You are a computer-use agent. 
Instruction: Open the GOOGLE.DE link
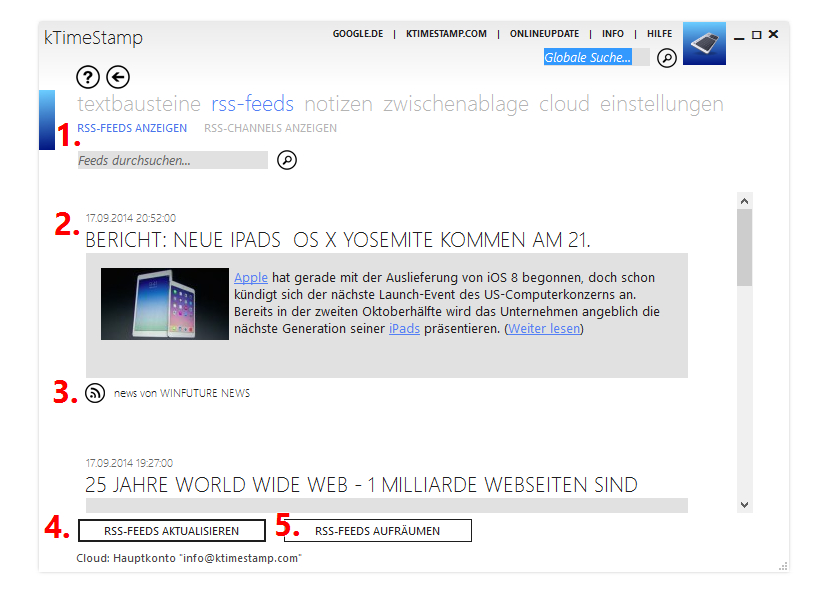tap(358, 34)
